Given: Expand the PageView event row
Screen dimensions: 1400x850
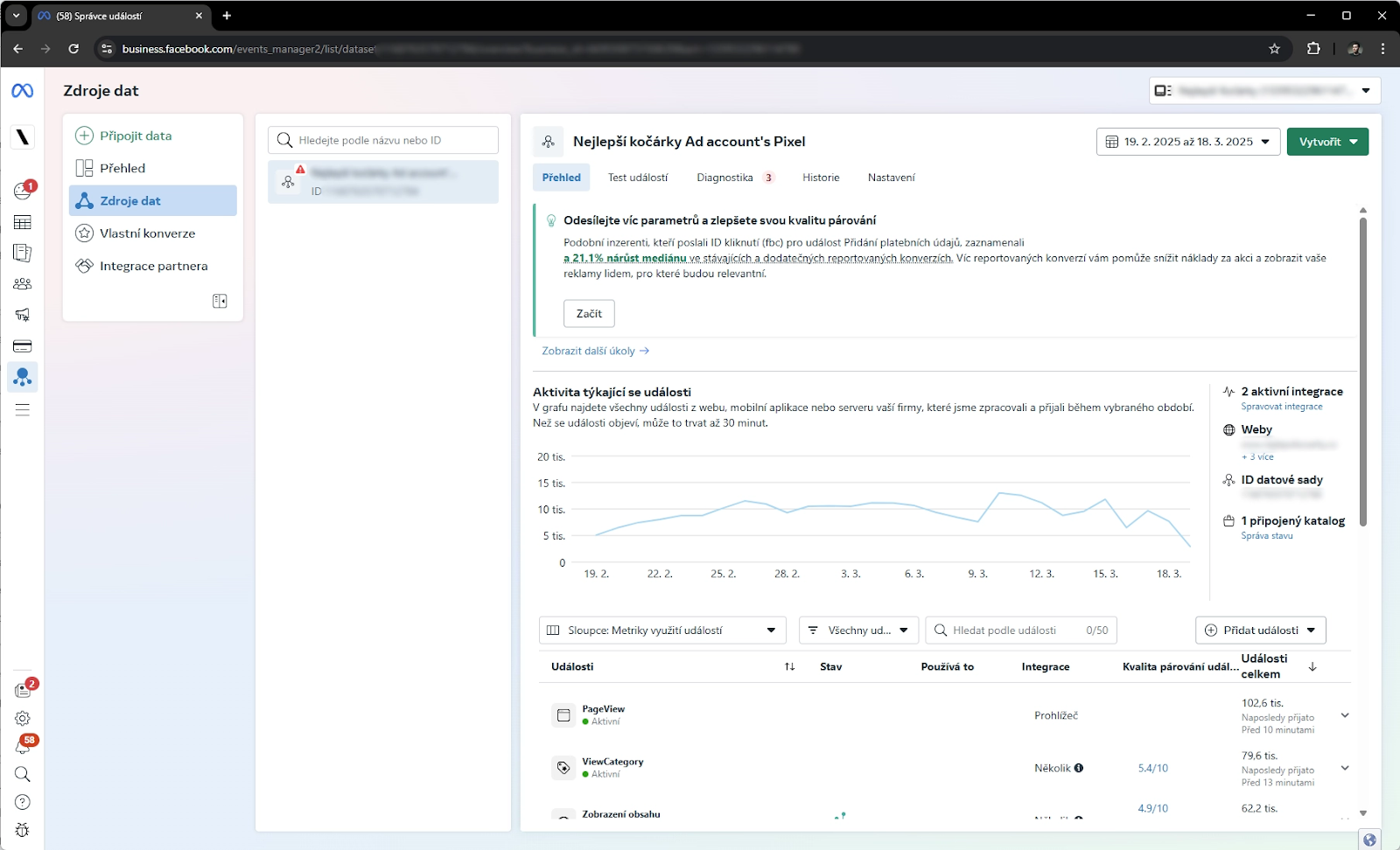Looking at the screenshot, I should 1345,715.
